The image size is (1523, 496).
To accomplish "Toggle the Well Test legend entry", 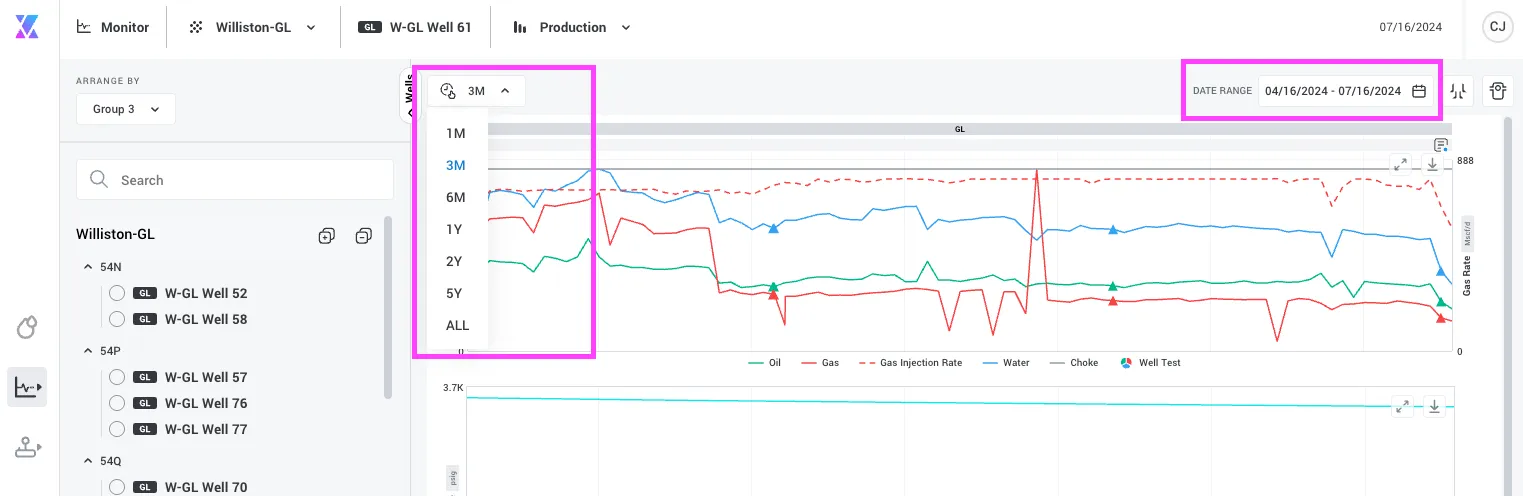I will point(1150,363).
